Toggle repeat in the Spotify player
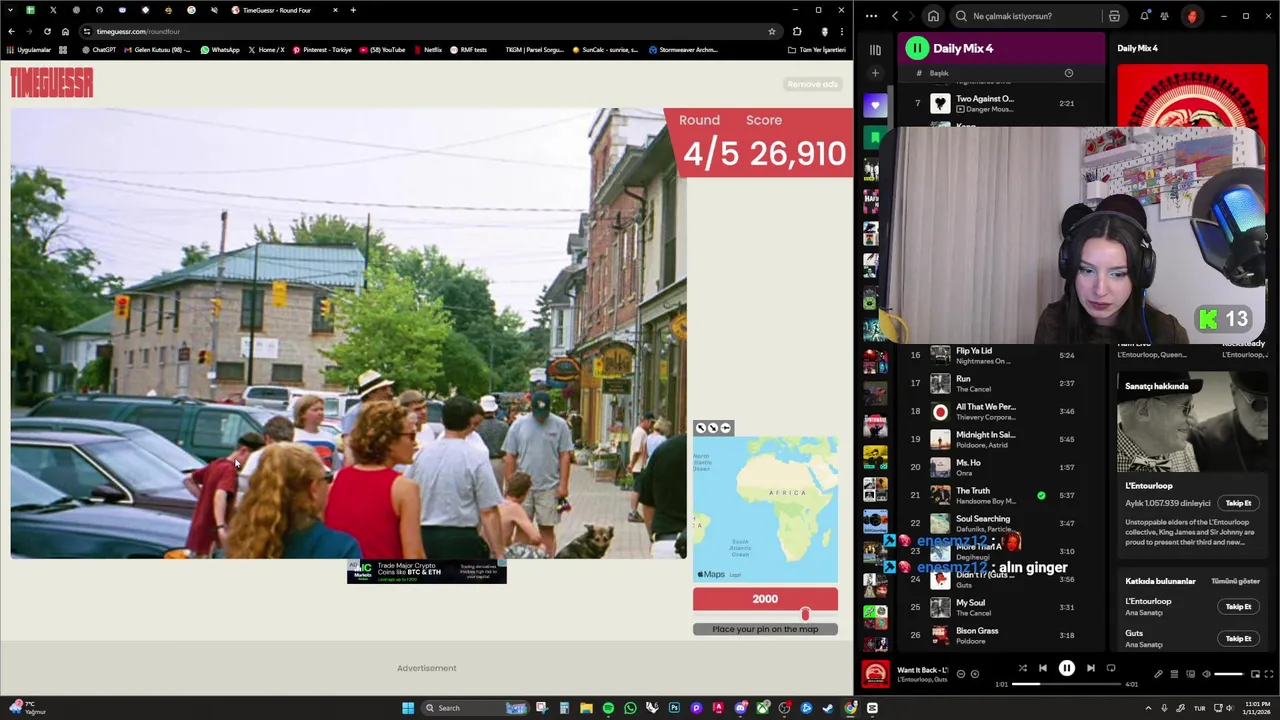Viewport: 1280px width, 720px height. (1110, 668)
